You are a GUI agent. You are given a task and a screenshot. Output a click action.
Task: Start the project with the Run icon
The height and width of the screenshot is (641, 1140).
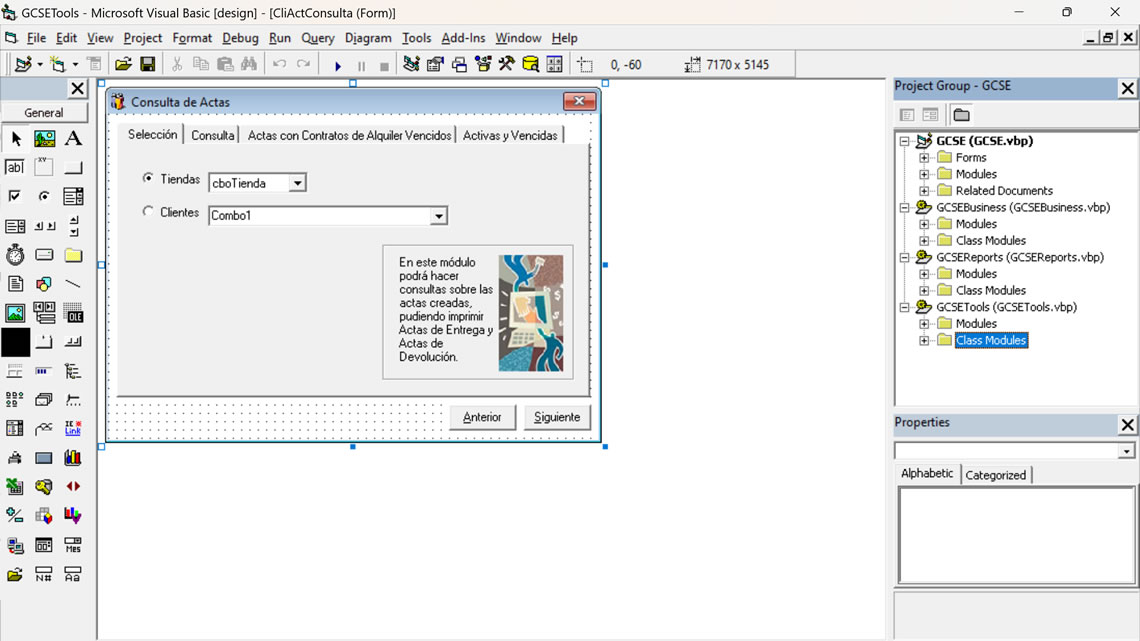click(x=338, y=64)
